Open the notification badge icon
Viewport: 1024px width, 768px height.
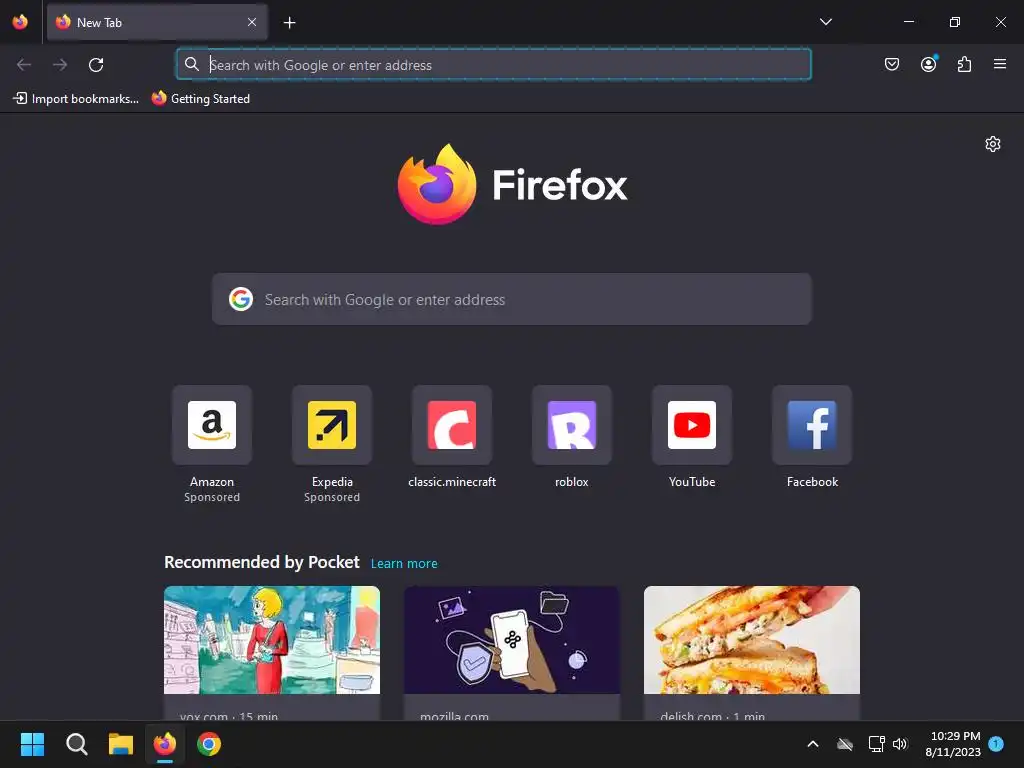(996, 744)
